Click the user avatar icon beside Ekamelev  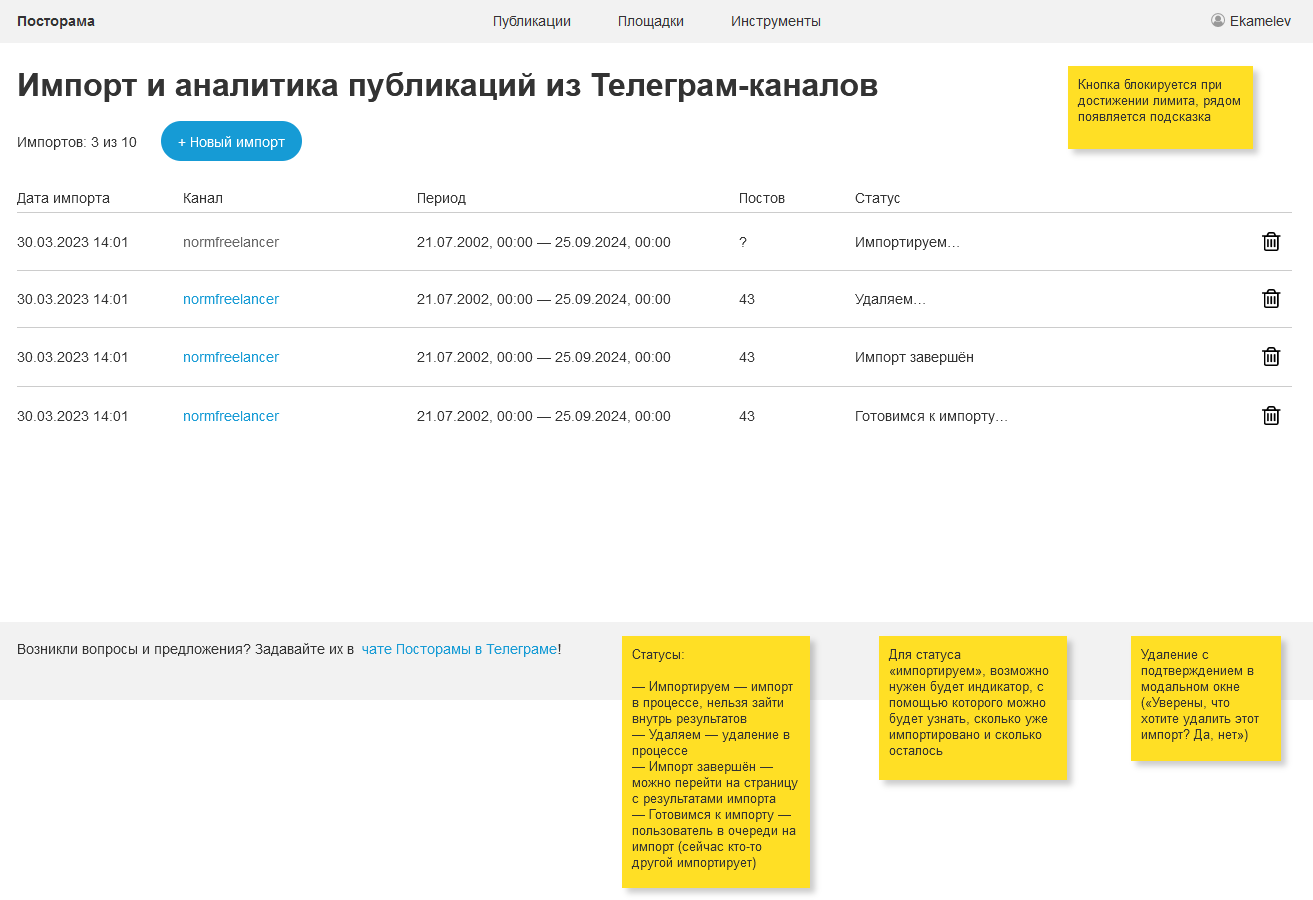[x=1218, y=20]
